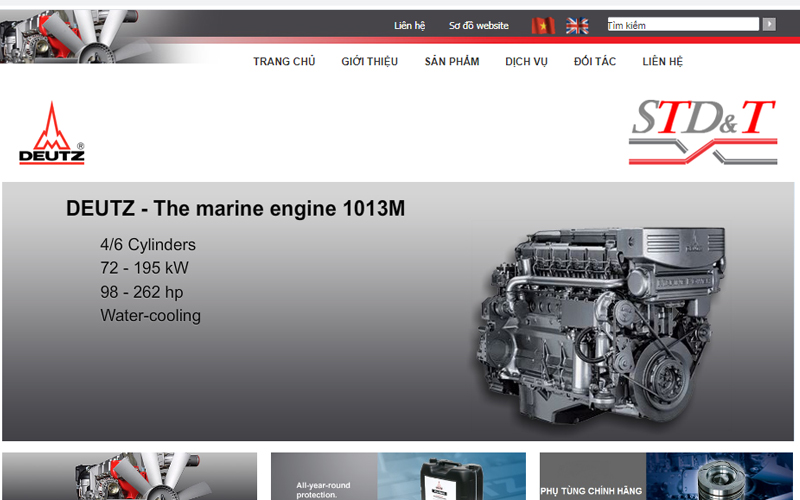Viewport: 800px width, 500px height.
Task: Click the '72 - 195 kW' text
Action: click(144, 268)
